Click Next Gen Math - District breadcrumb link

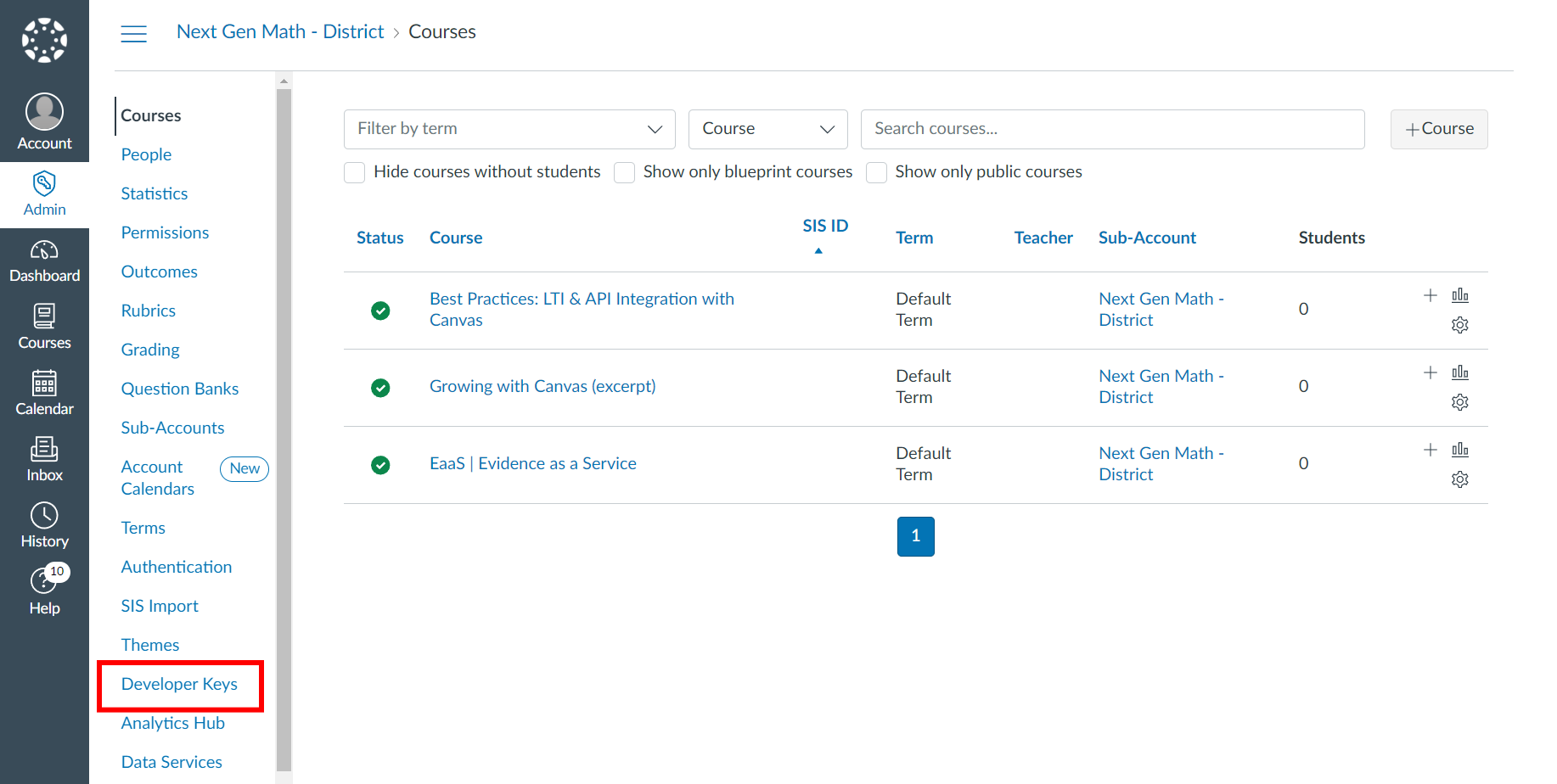pyautogui.click(x=280, y=31)
